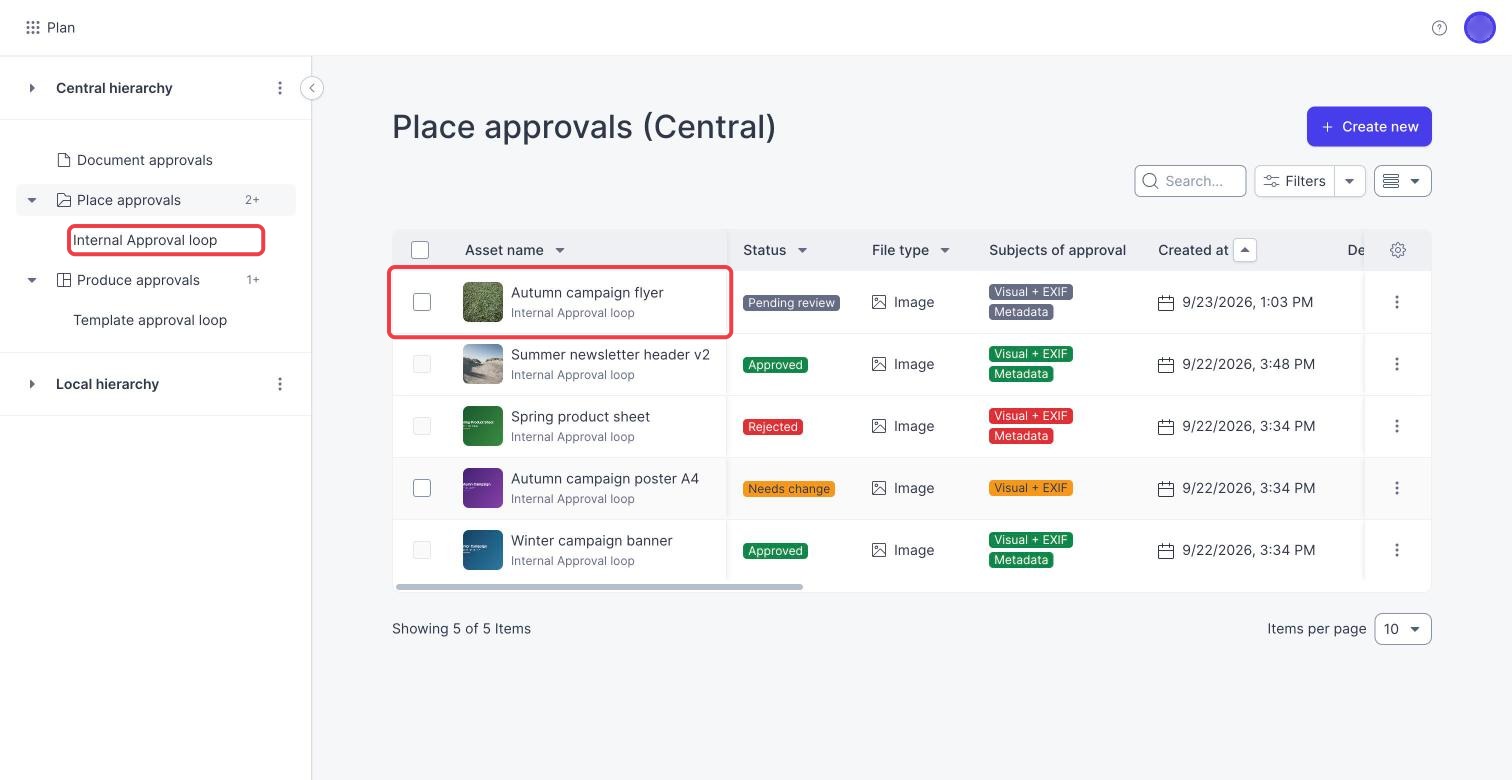Open the user profile avatar

pyautogui.click(x=1479, y=28)
